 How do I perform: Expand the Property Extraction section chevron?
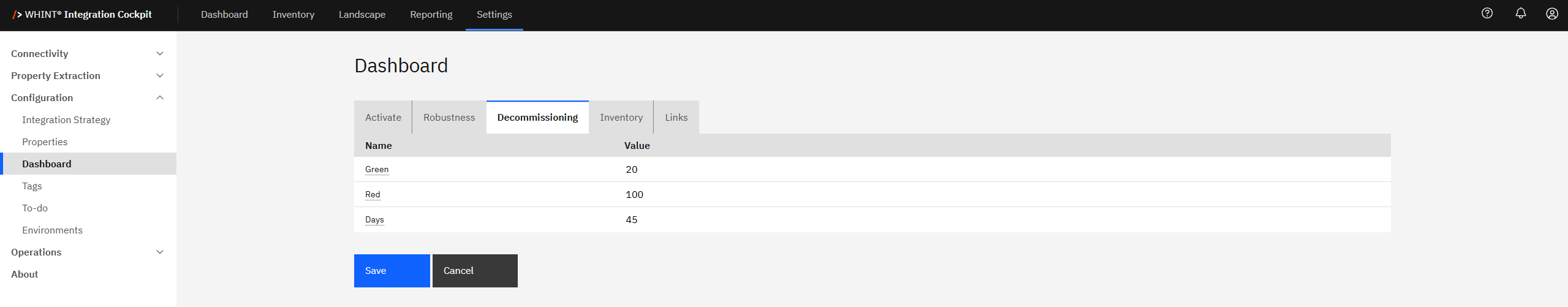point(160,76)
